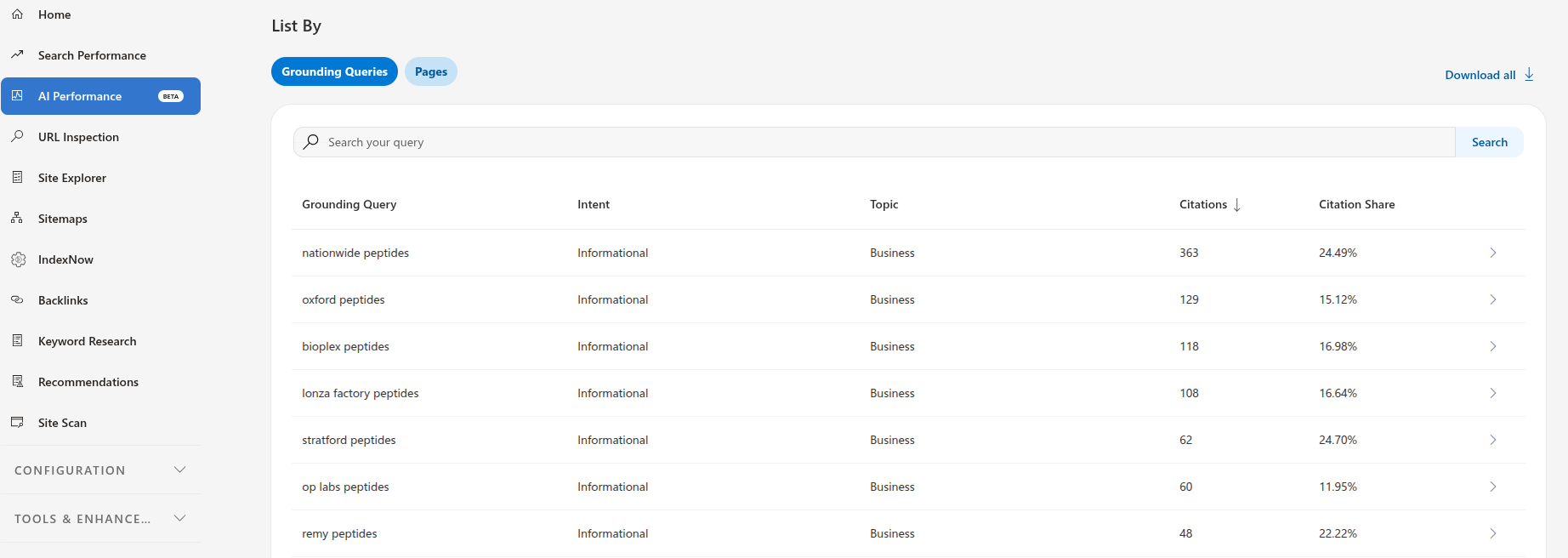The image size is (1568, 558).
Task: Click the IndexNow gear icon
Action: [18, 259]
